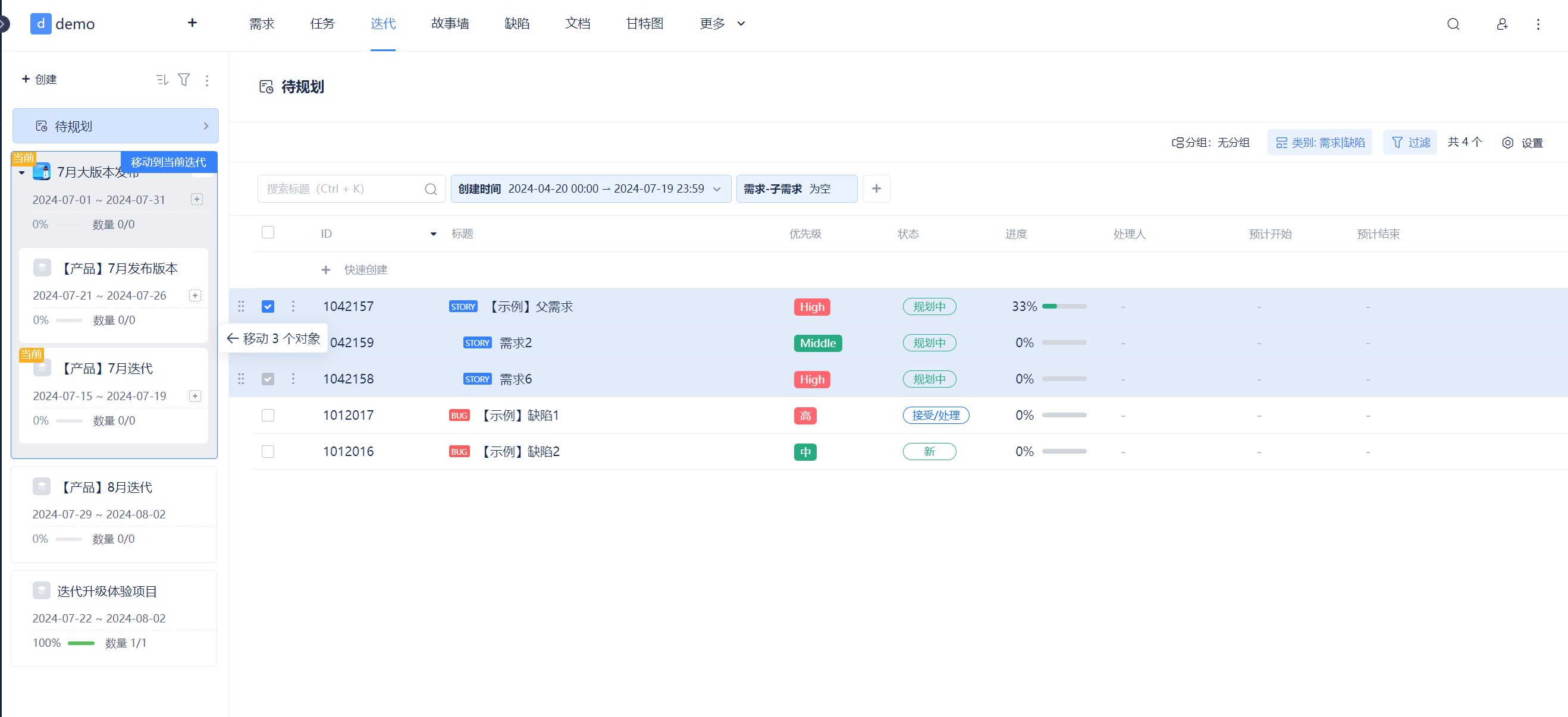
Task: Click 移动 3 个对象 tooltip button
Action: (x=274, y=339)
